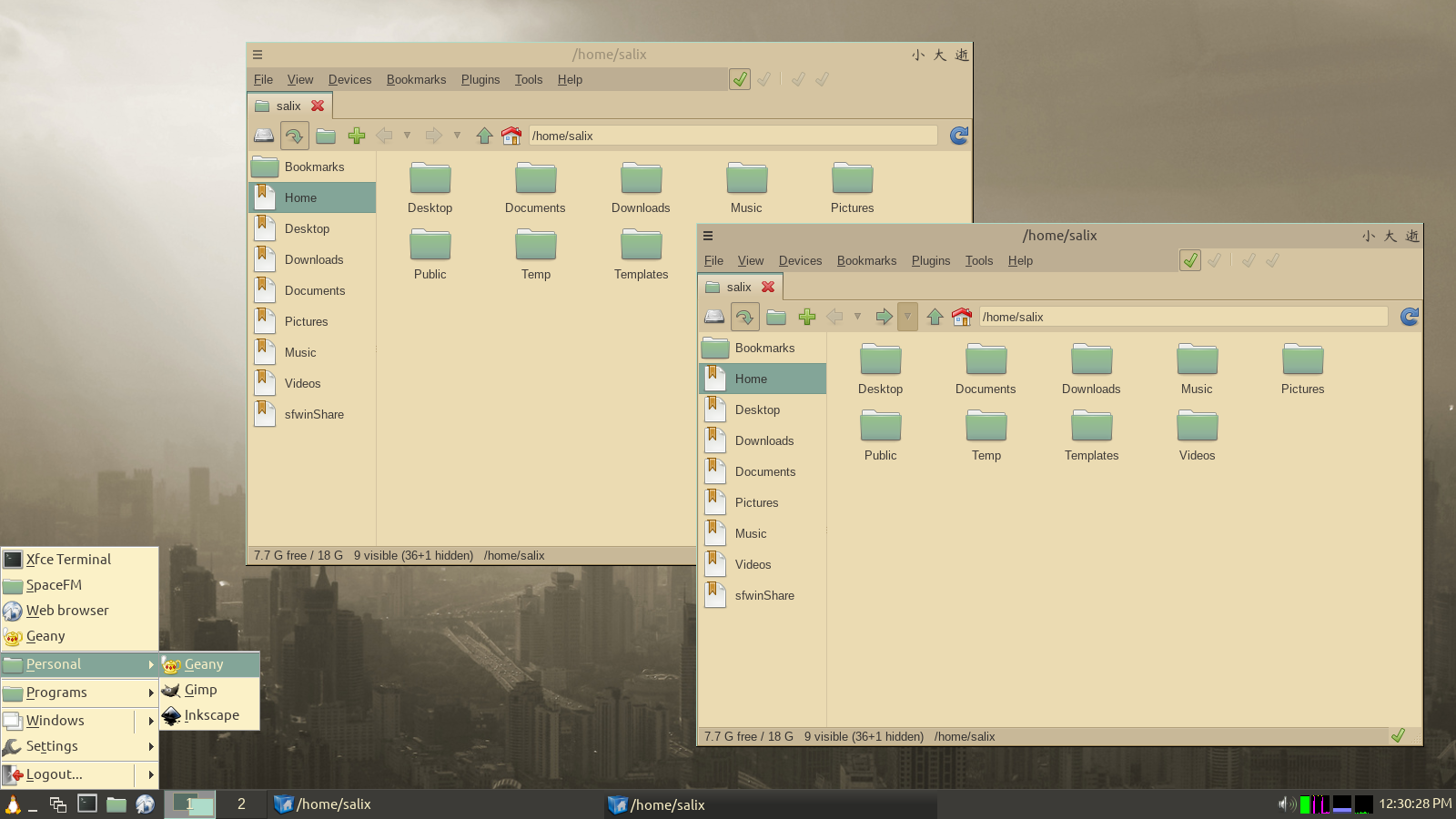This screenshot has width=1456, height=819.
Task: Open back history dropdown in back window
Action: [407, 136]
